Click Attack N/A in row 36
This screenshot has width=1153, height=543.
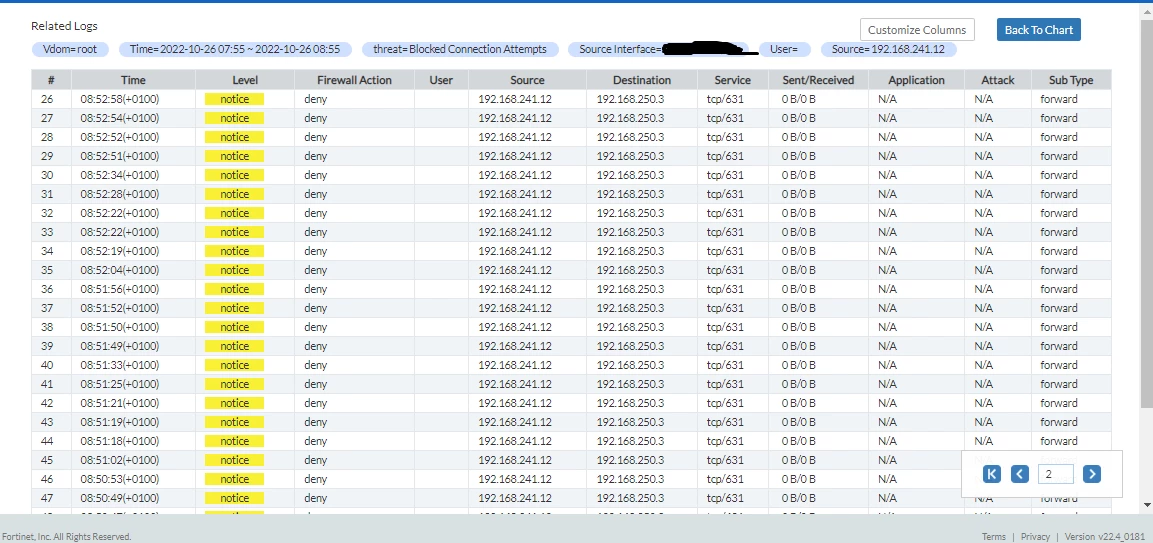point(983,289)
